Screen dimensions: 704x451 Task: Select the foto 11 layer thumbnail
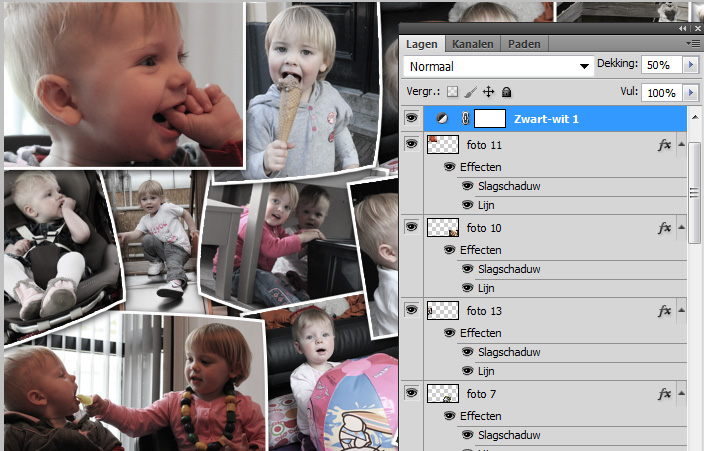point(443,145)
